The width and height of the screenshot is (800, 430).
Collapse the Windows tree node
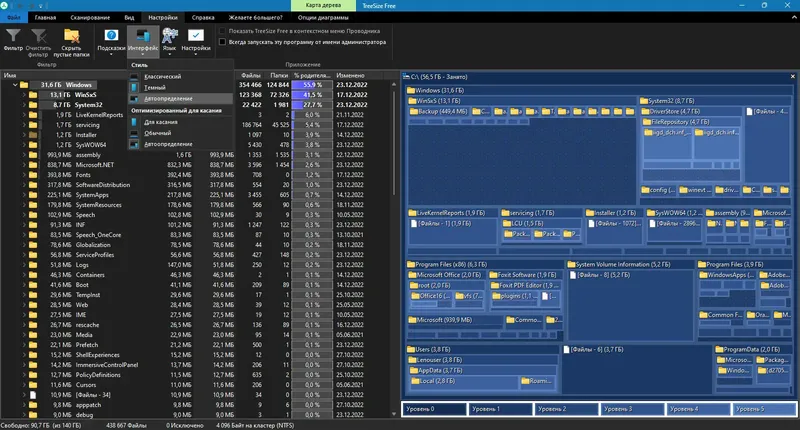coord(15,85)
